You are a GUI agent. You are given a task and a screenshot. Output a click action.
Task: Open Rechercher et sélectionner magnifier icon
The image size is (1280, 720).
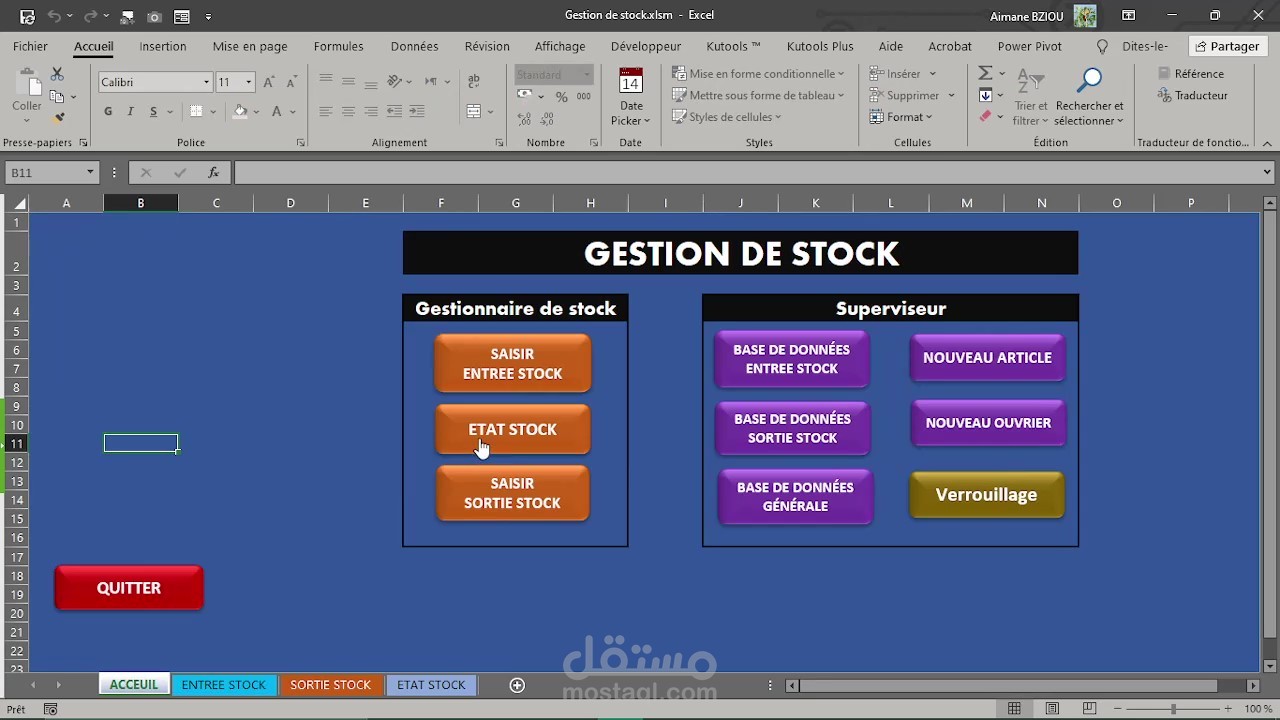coord(1089,80)
